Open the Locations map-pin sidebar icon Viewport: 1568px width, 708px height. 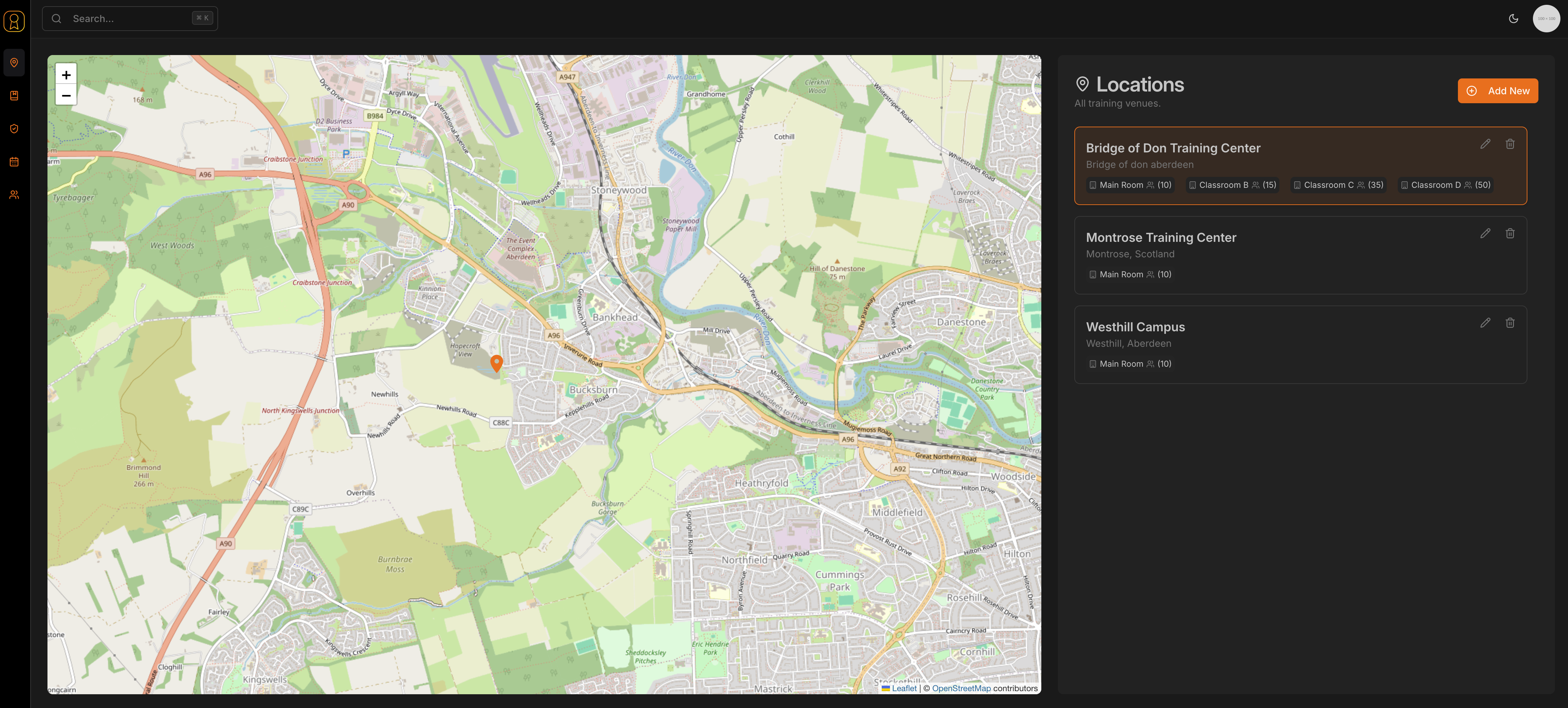tap(14, 63)
